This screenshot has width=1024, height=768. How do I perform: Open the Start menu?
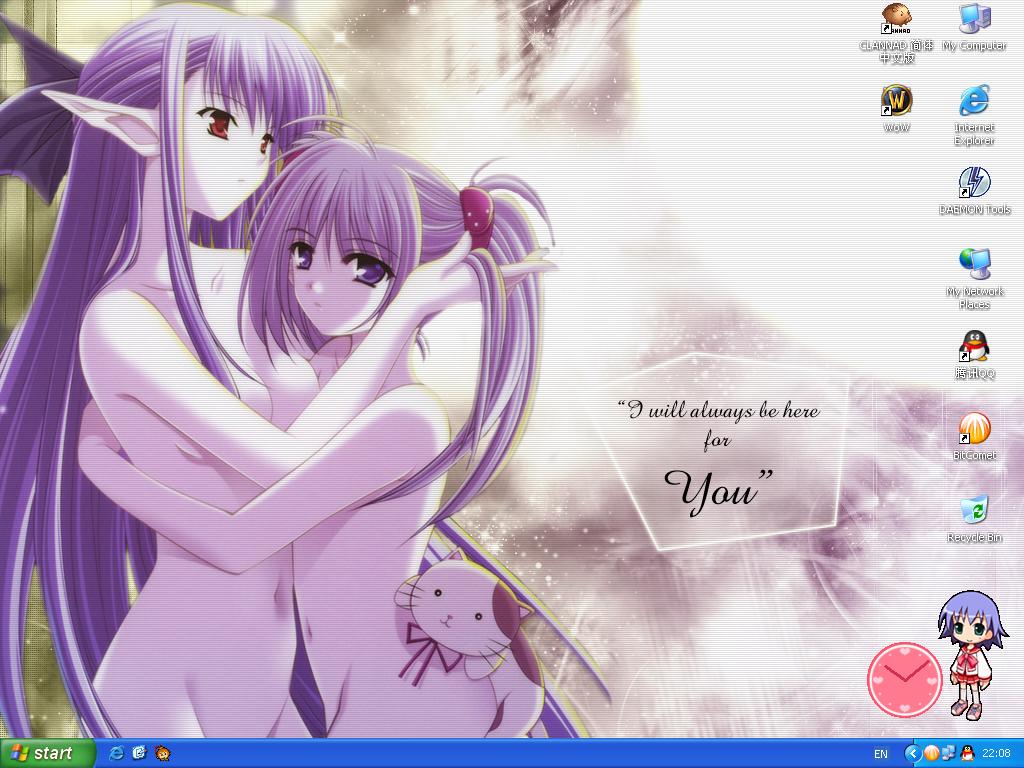tap(47, 754)
